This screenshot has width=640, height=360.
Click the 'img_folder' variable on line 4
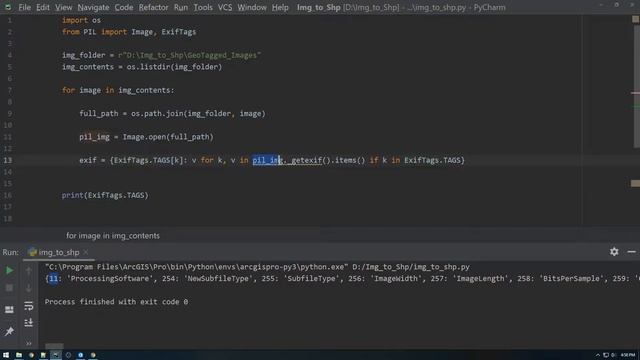(84, 55)
